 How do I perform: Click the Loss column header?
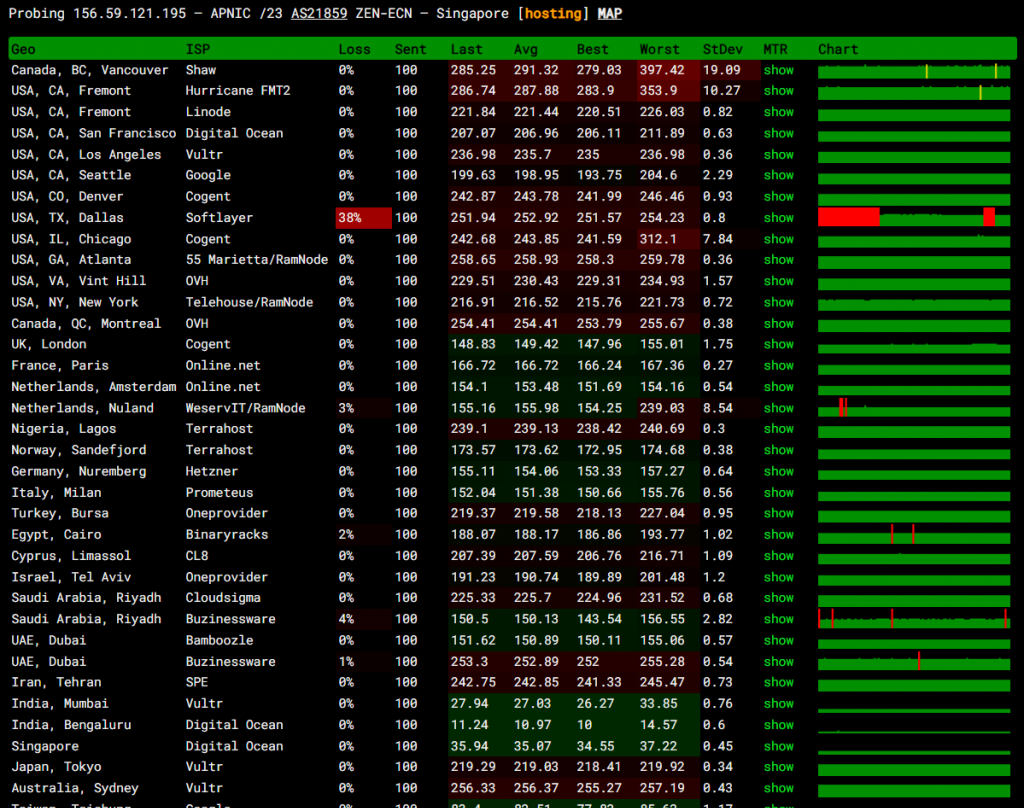(354, 50)
